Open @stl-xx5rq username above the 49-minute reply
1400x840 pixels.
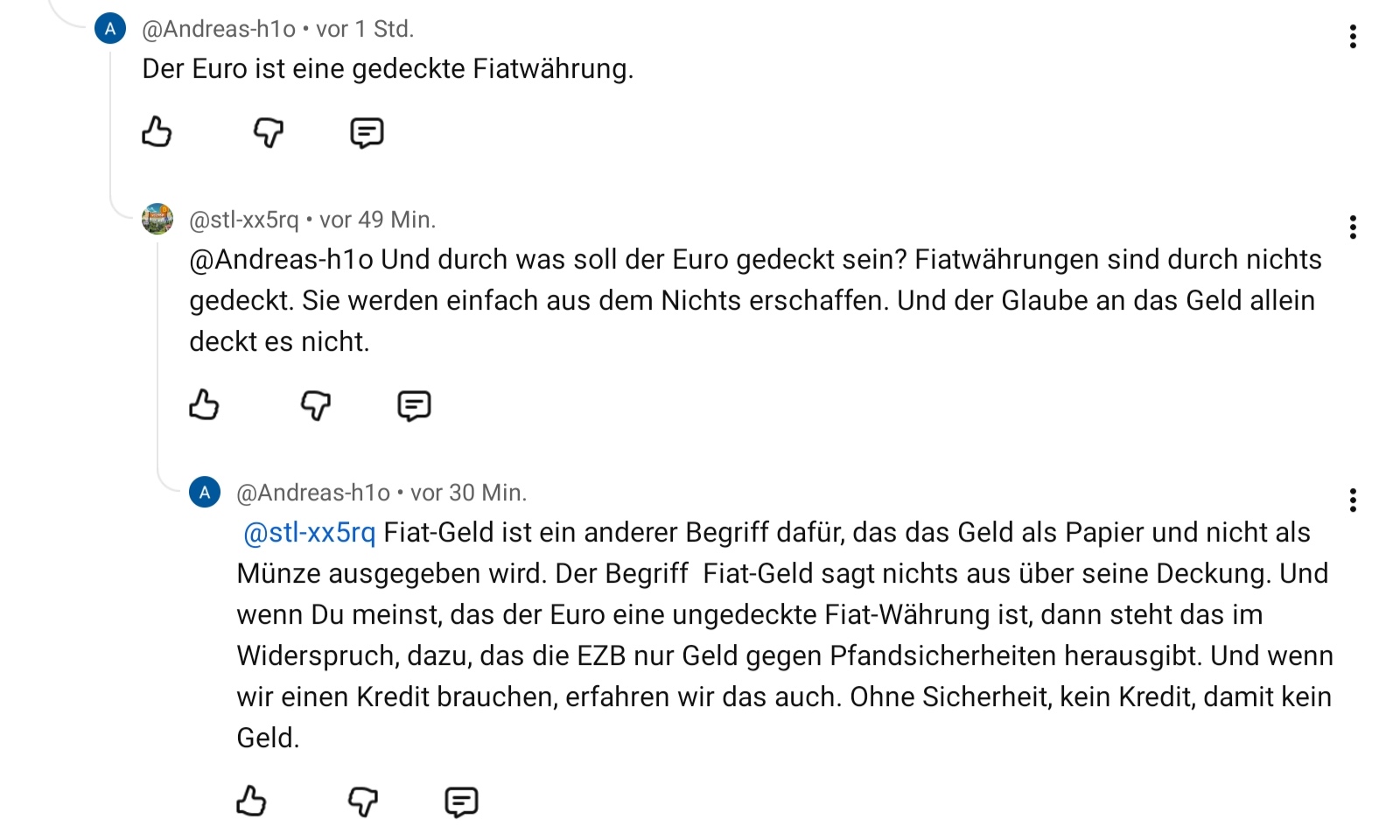(244, 220)
